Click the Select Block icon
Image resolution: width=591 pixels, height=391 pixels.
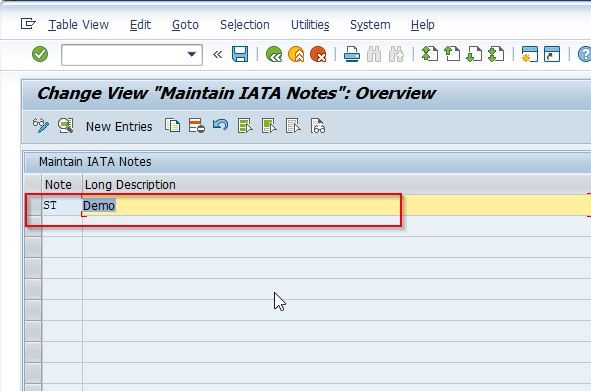(x=269, y=126)
